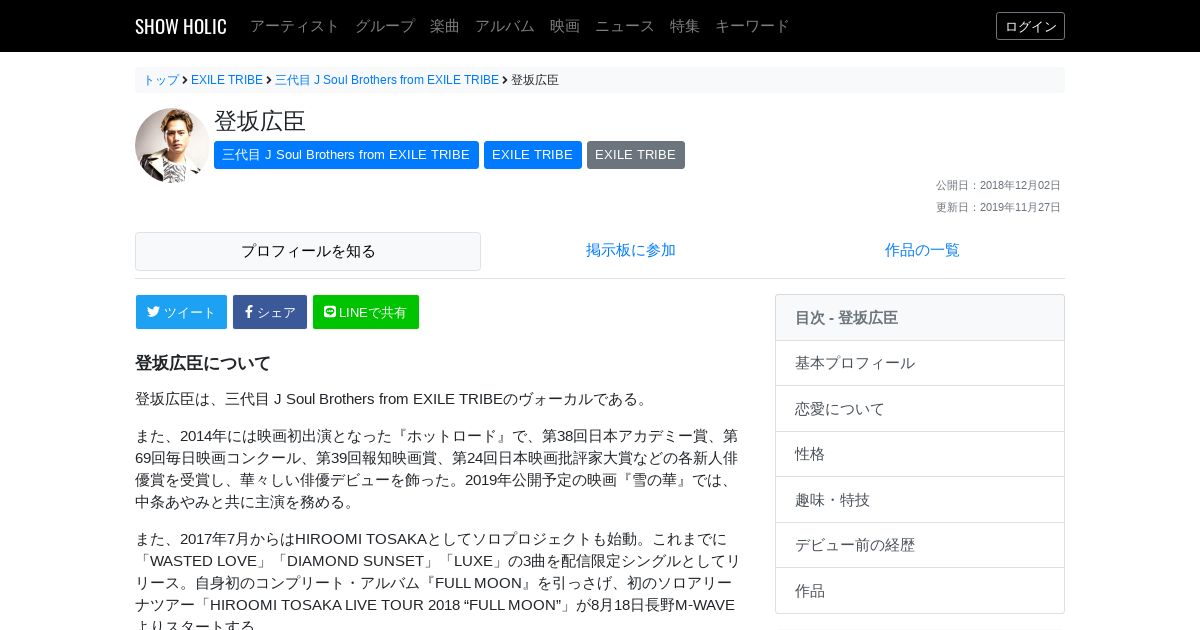This screenshot has height=630, width=1200.
Task: Click the blue EXILE TRIBE tag
Action: [x=533, y=155]
